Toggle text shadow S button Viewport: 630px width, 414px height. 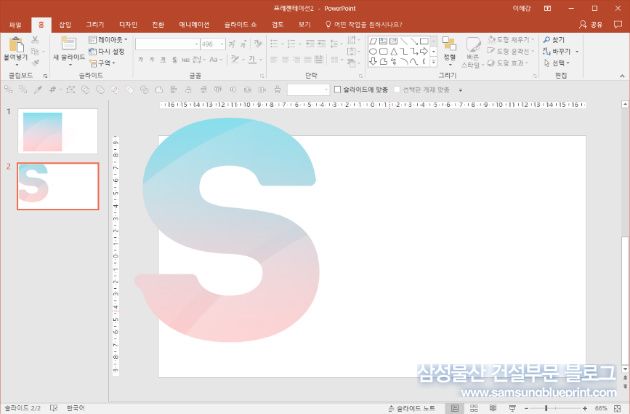174,60
